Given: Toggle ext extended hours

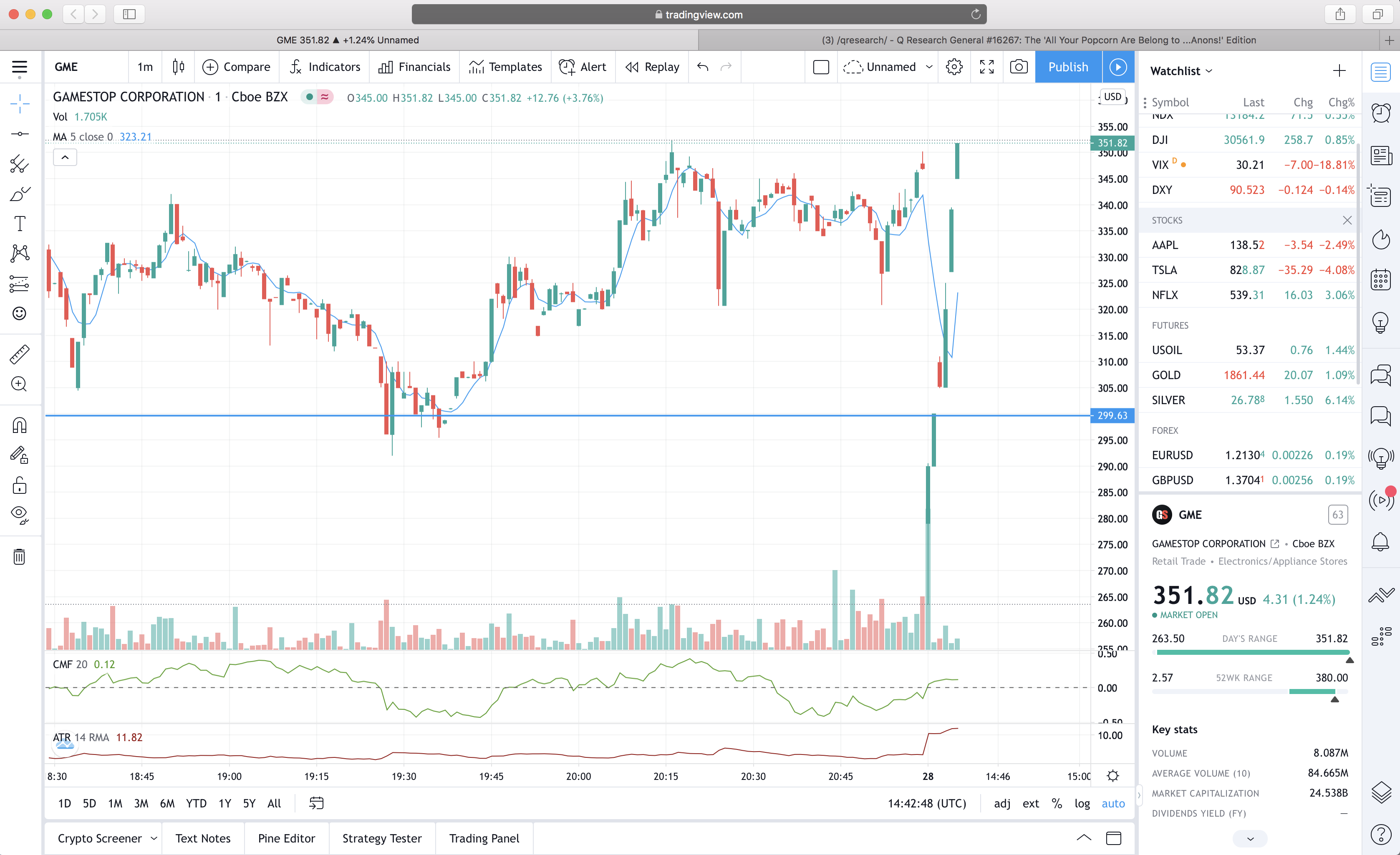Looking at the screenshot, I should coord(1031,803).
